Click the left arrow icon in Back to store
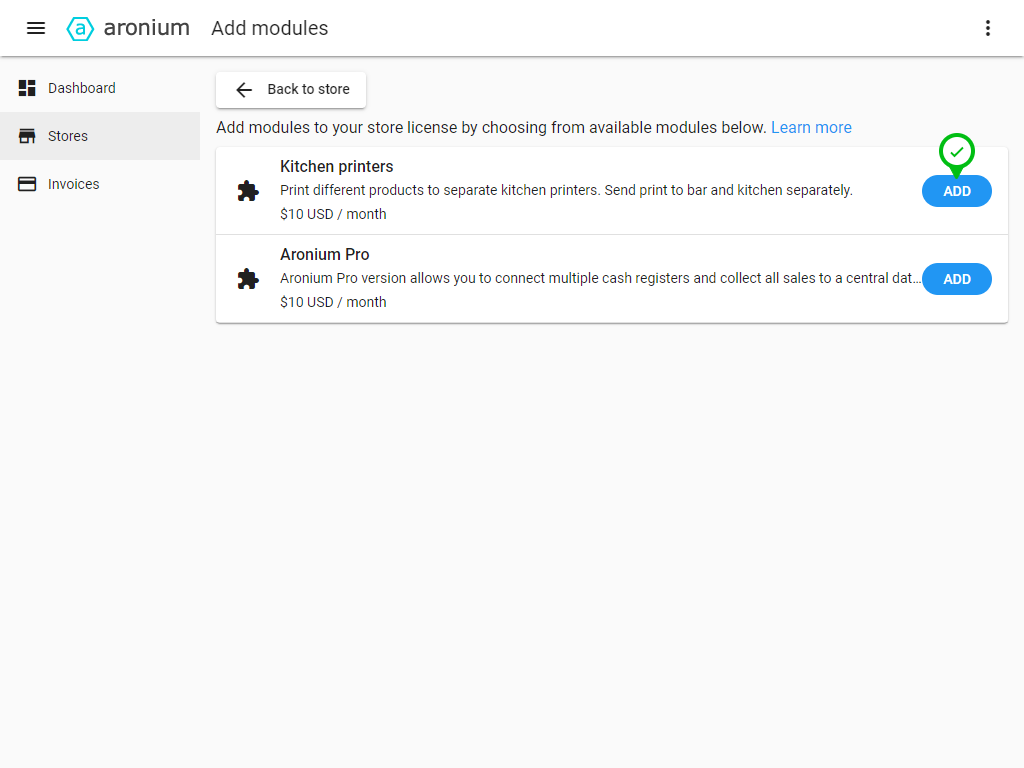The height and width of the screenshot is (768, 1024). tap(244, 90)
